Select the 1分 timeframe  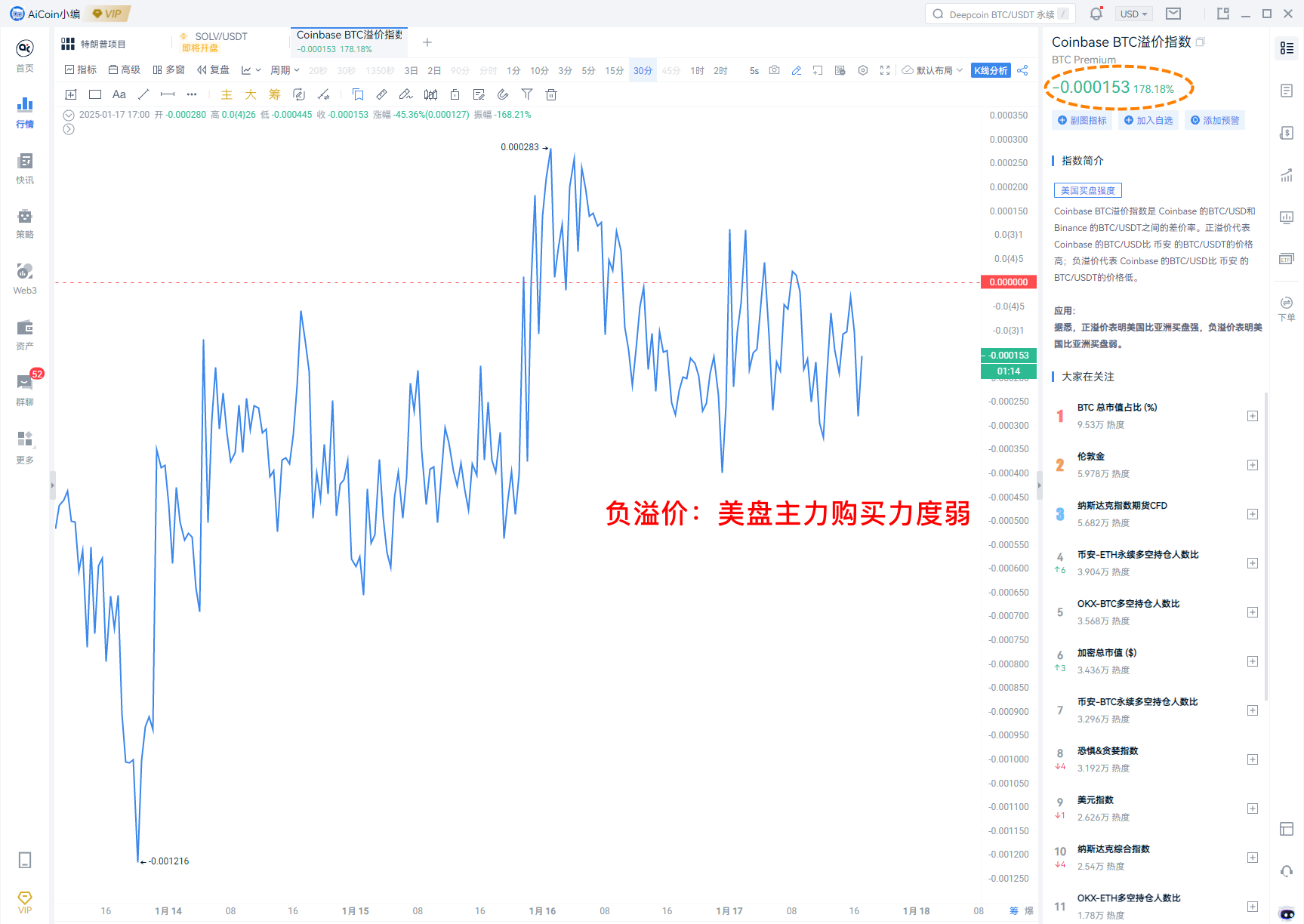[x=513, y=70]
